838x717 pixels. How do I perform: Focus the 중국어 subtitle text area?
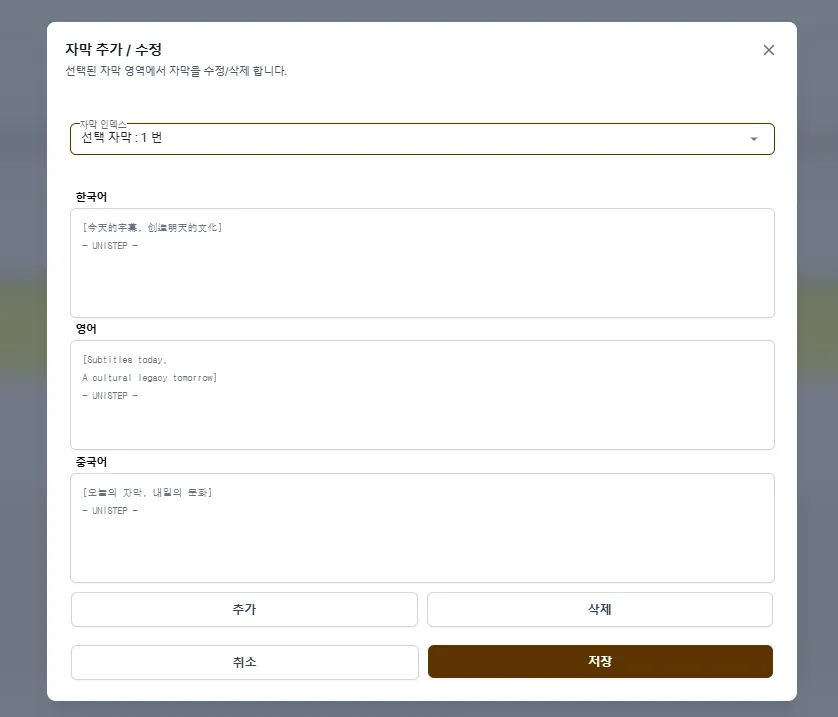point(422,528)
